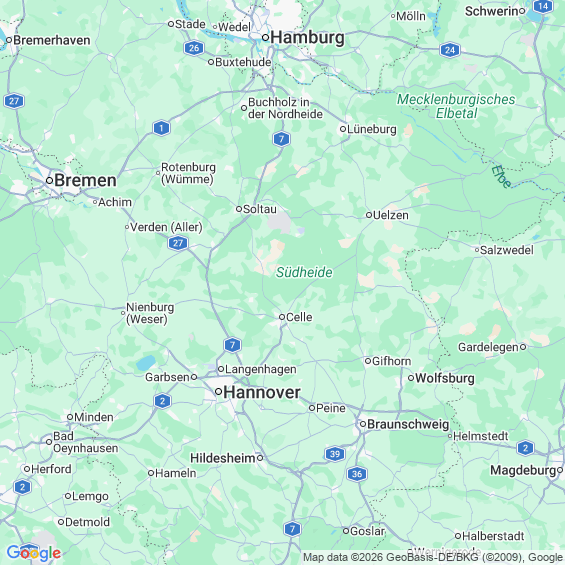Click the A36 highway shield south of Braunschweig
This screenshot has width=565, height=565.
click(357, 474)
